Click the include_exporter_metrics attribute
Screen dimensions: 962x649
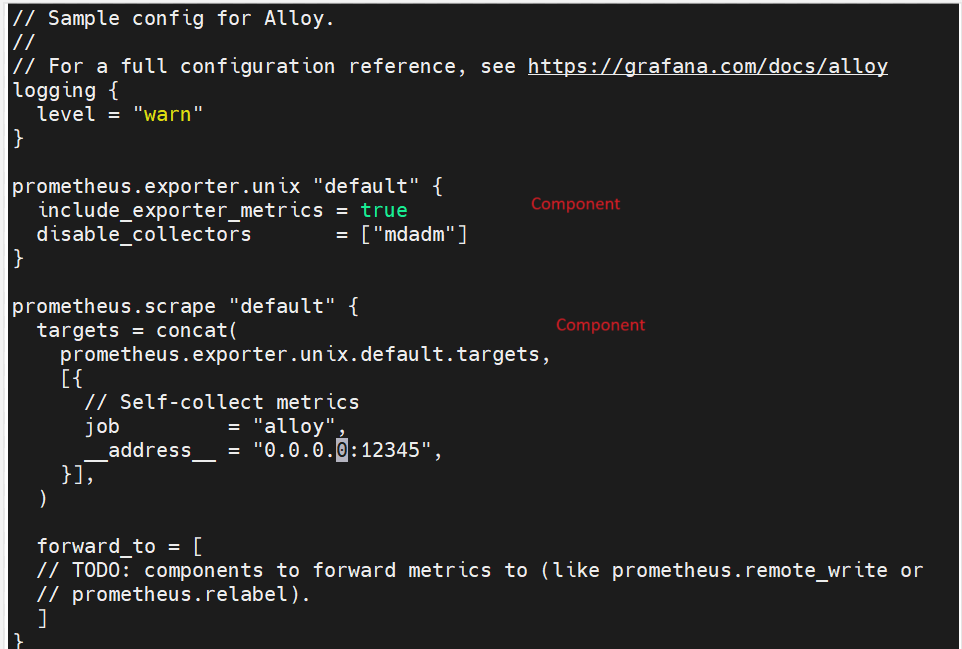(180, 210)
